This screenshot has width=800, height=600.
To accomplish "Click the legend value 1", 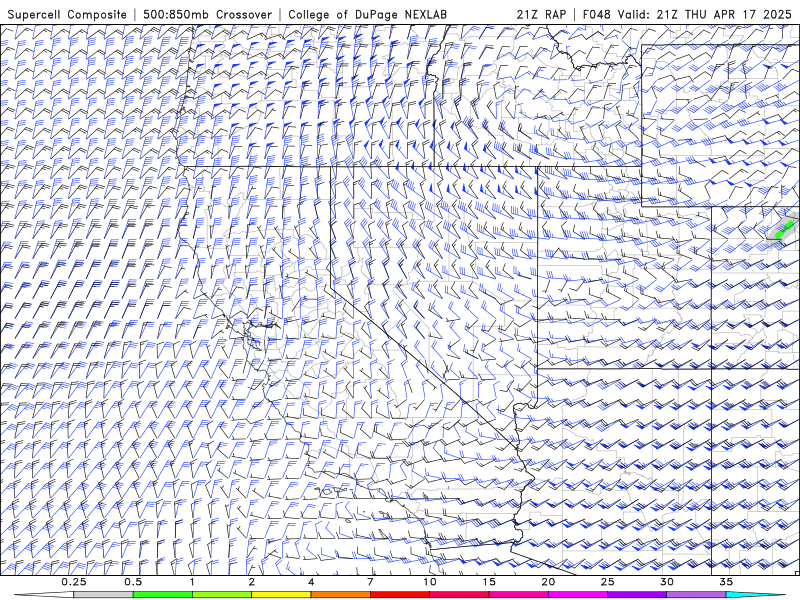I will point(192,582).
